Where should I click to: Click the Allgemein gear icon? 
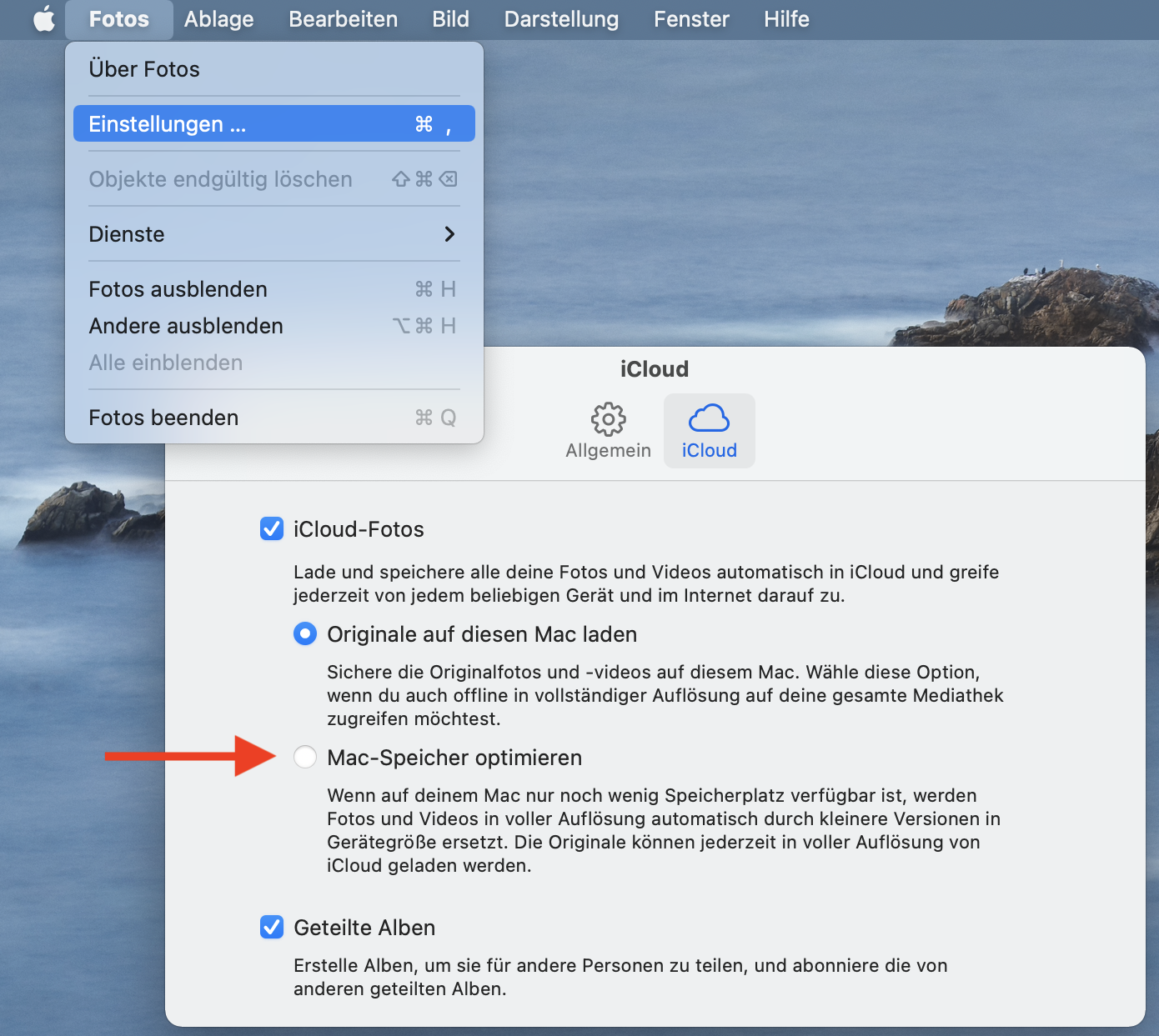tap(609, 419)
